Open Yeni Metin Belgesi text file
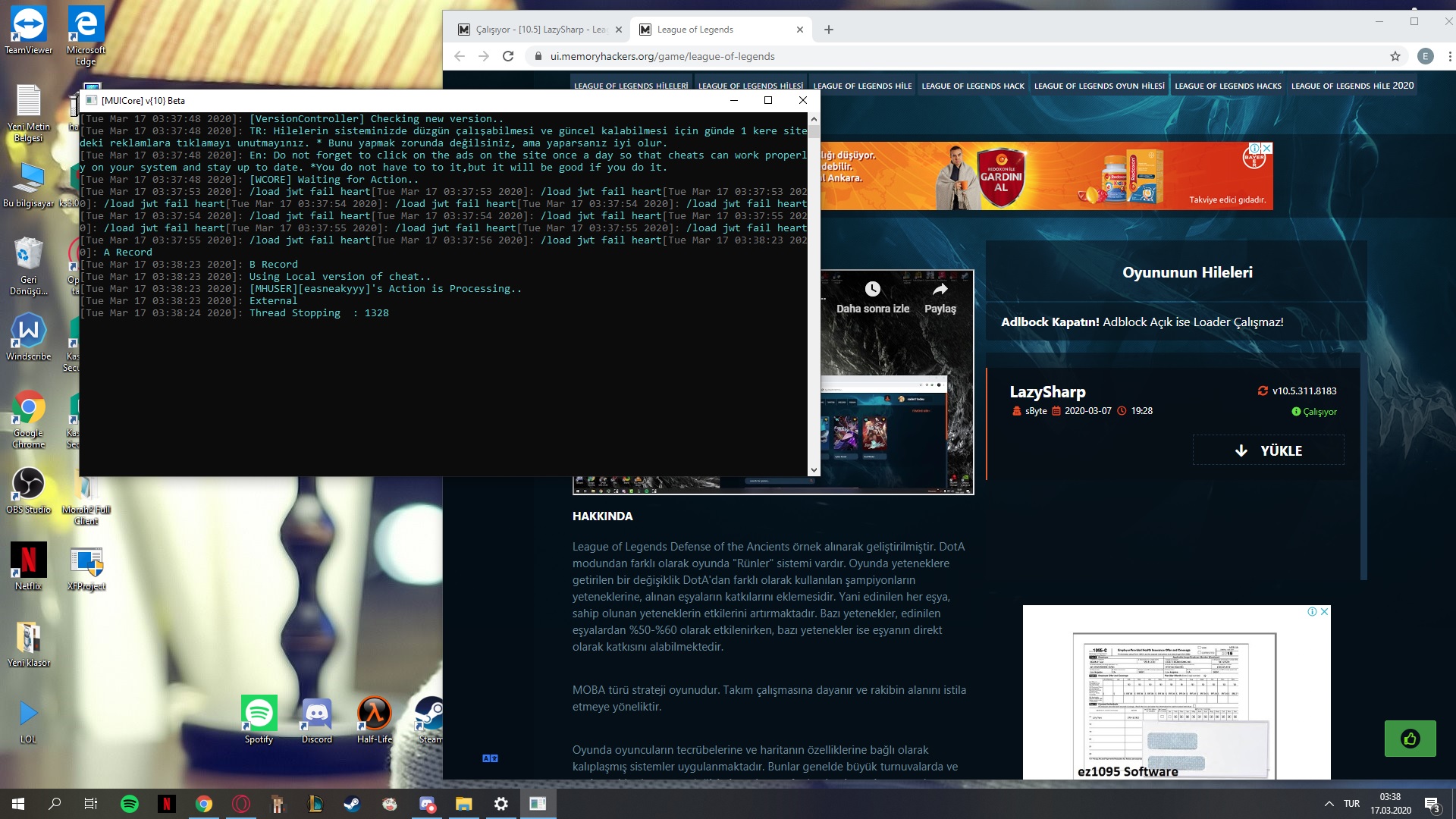This screenshot has height=819, width=1456. click(x=28, y=112)
